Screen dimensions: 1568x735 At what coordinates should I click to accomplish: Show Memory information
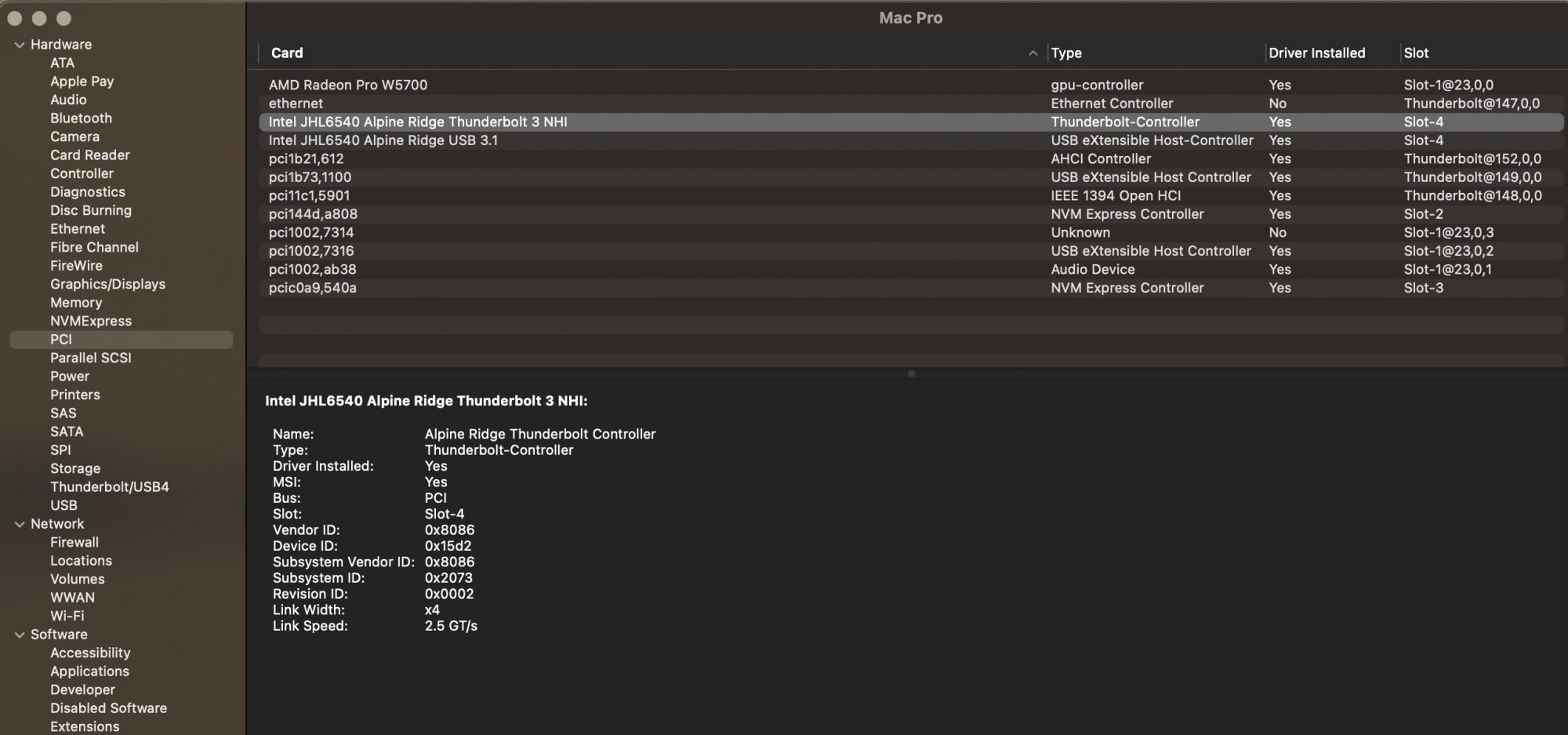(76, 303)
